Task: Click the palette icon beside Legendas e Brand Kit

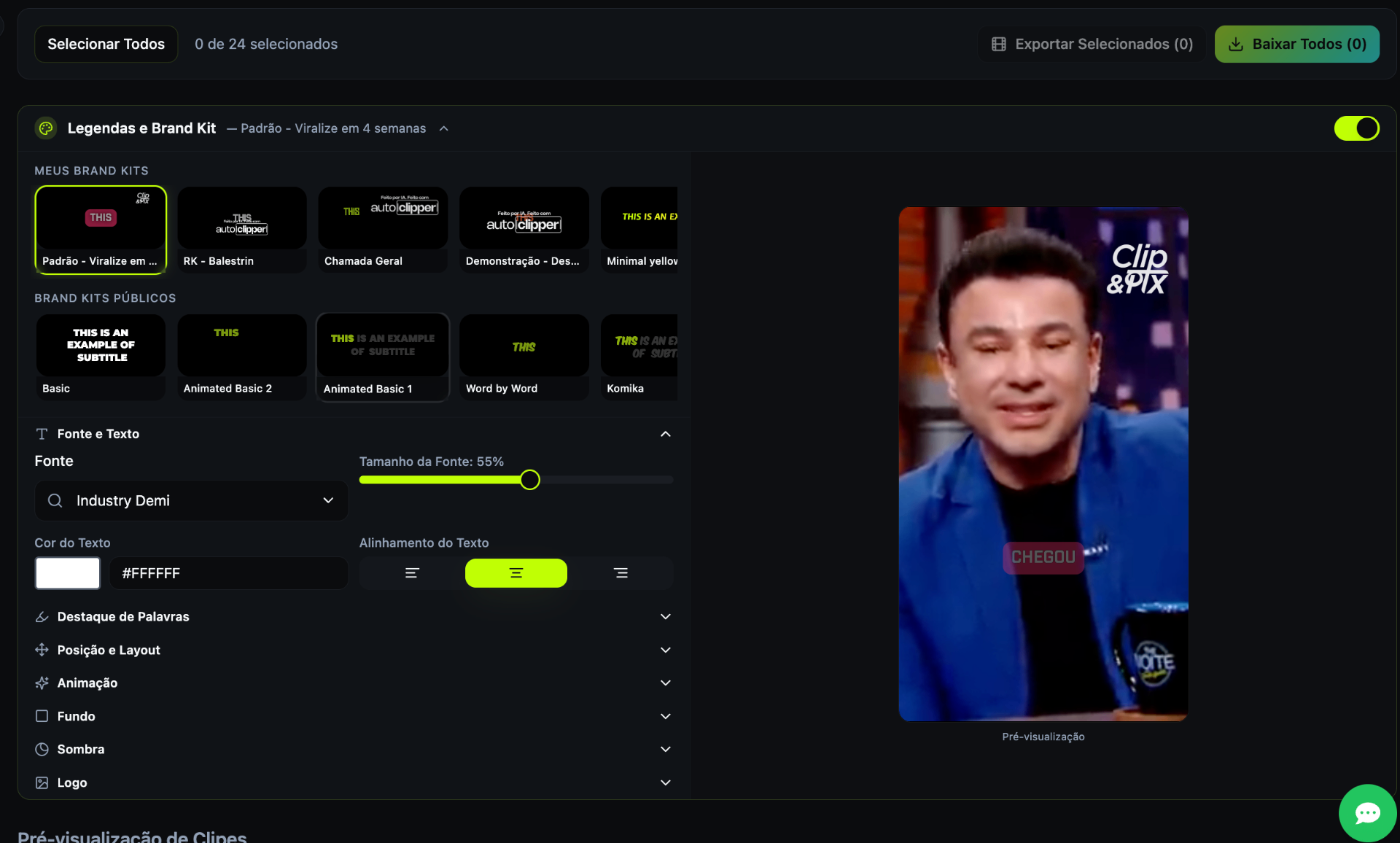Action: pyautogui.click(x=46, y=128)
